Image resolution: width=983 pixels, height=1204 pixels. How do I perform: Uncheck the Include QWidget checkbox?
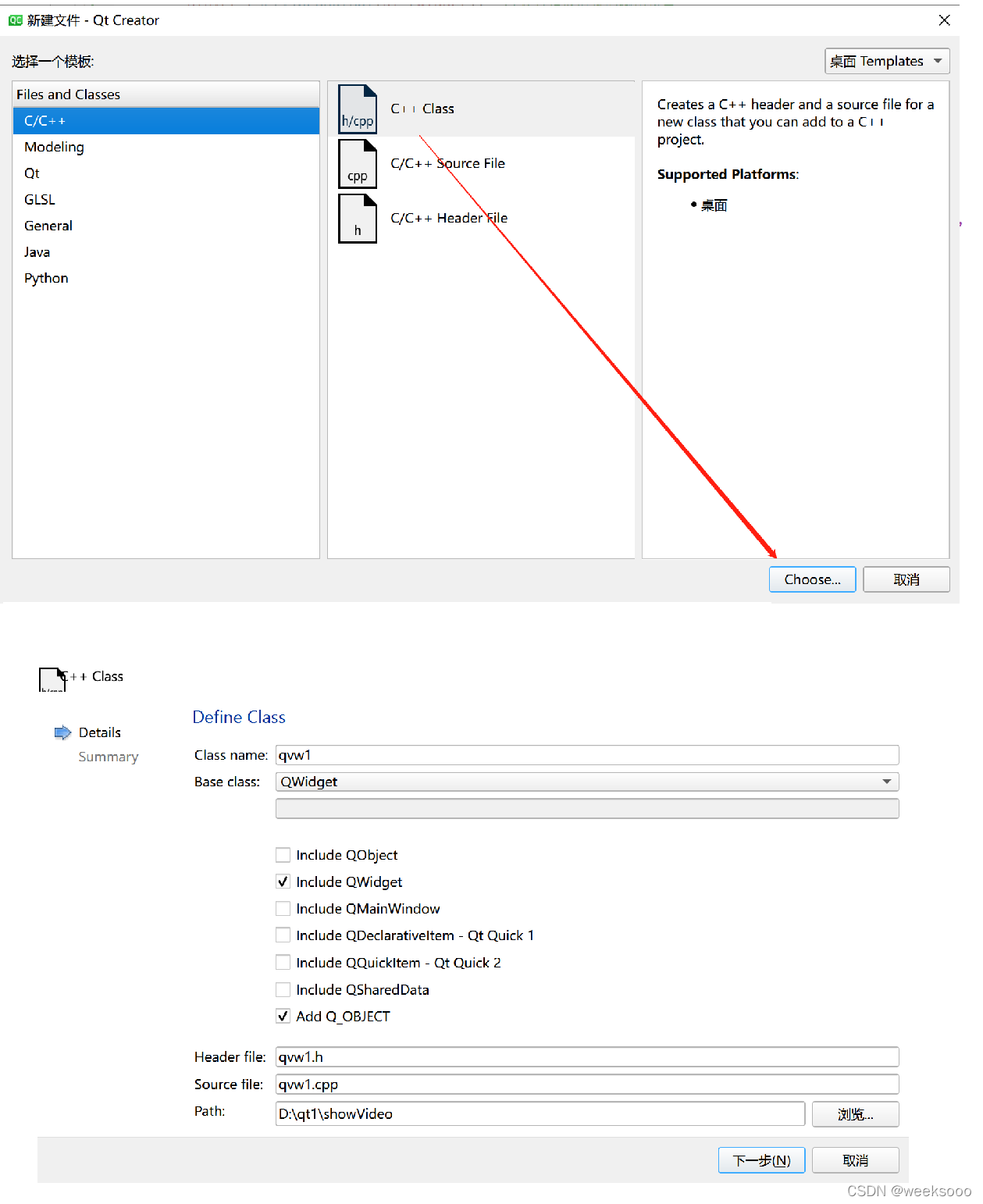pyautogui.click(x=283, y=882)
